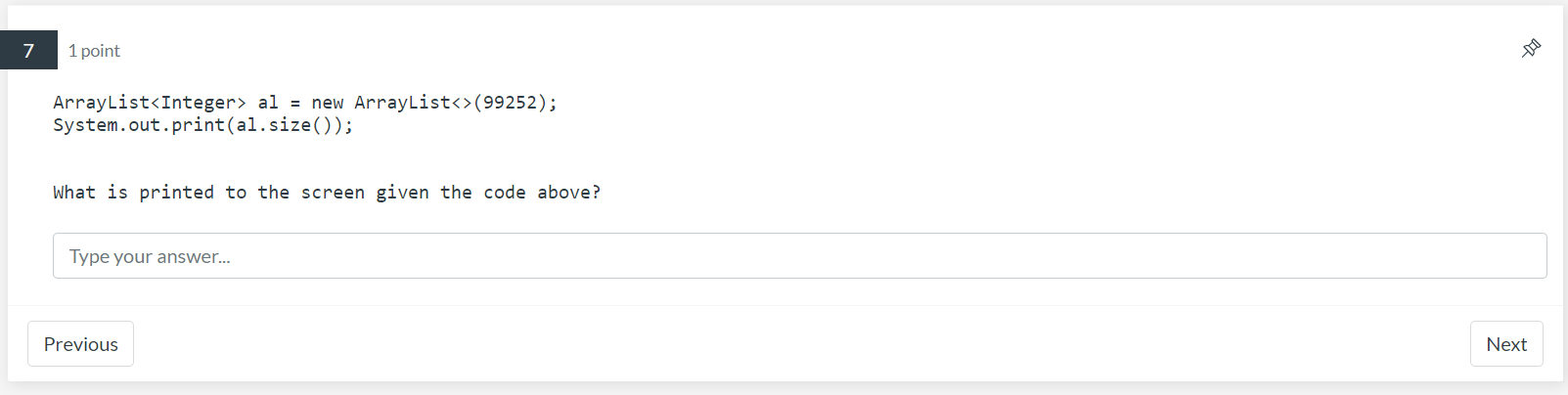Click the word "printed" in the question
The height and width of the screenshot is (395, 1568).
pyautogui.click(x=176, y=193)
